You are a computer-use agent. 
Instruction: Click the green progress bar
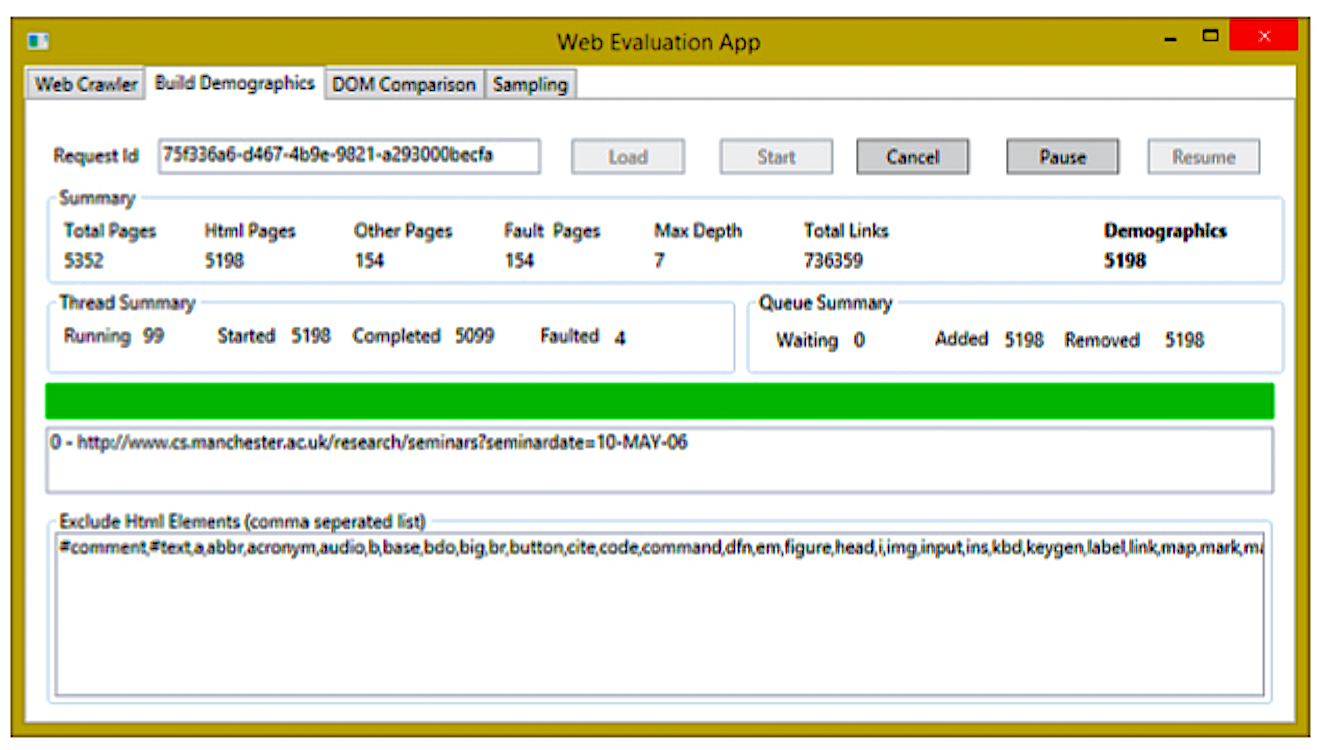659,401
